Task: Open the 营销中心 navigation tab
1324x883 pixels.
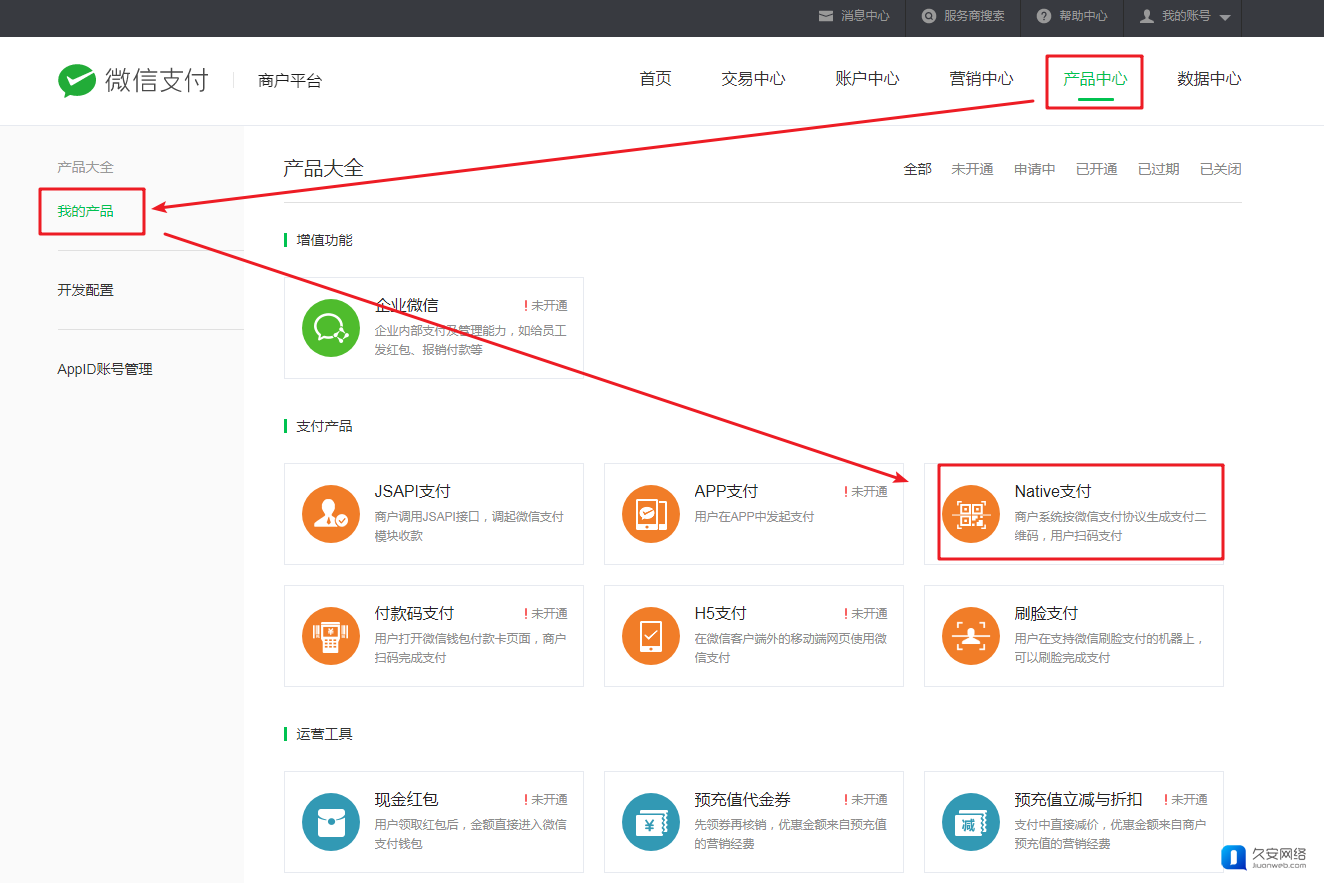Action: (x=981, y=79)
